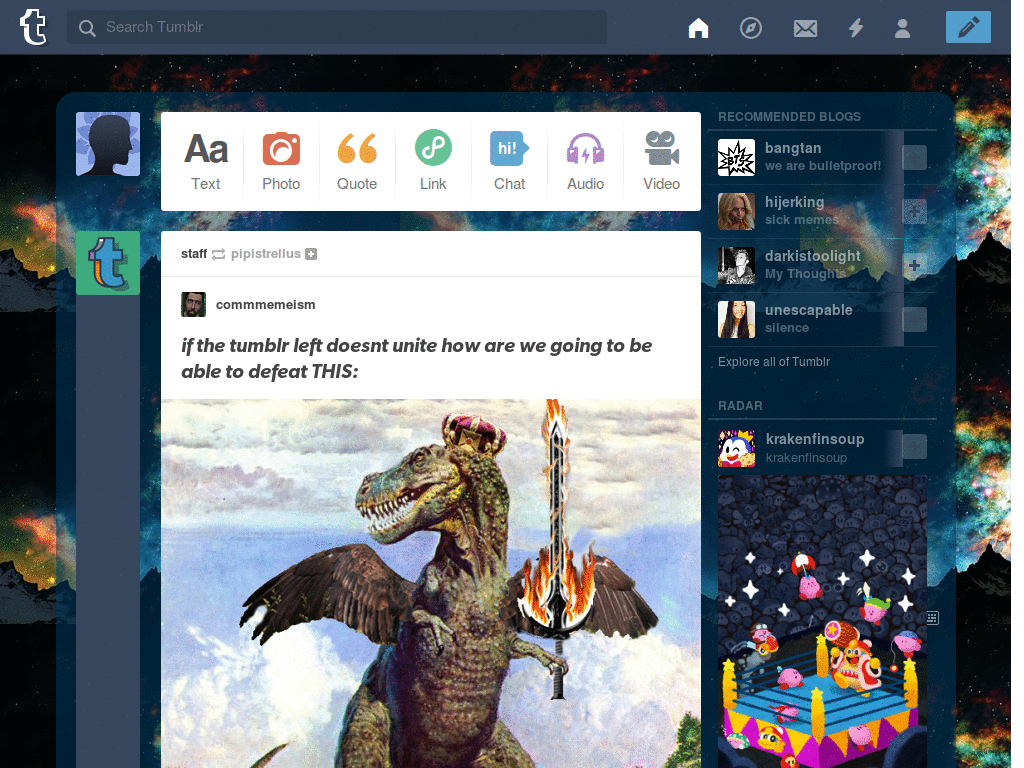Open the unescapable blog link

809,310
